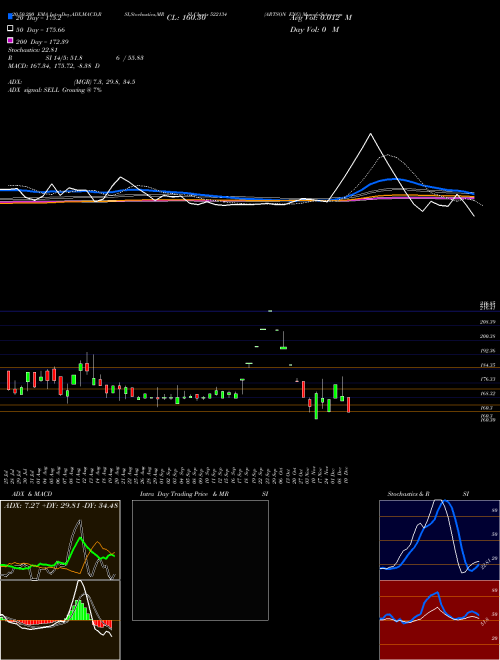
Task: Click the first red candlestick on the left
Action: tap(8, 380)
